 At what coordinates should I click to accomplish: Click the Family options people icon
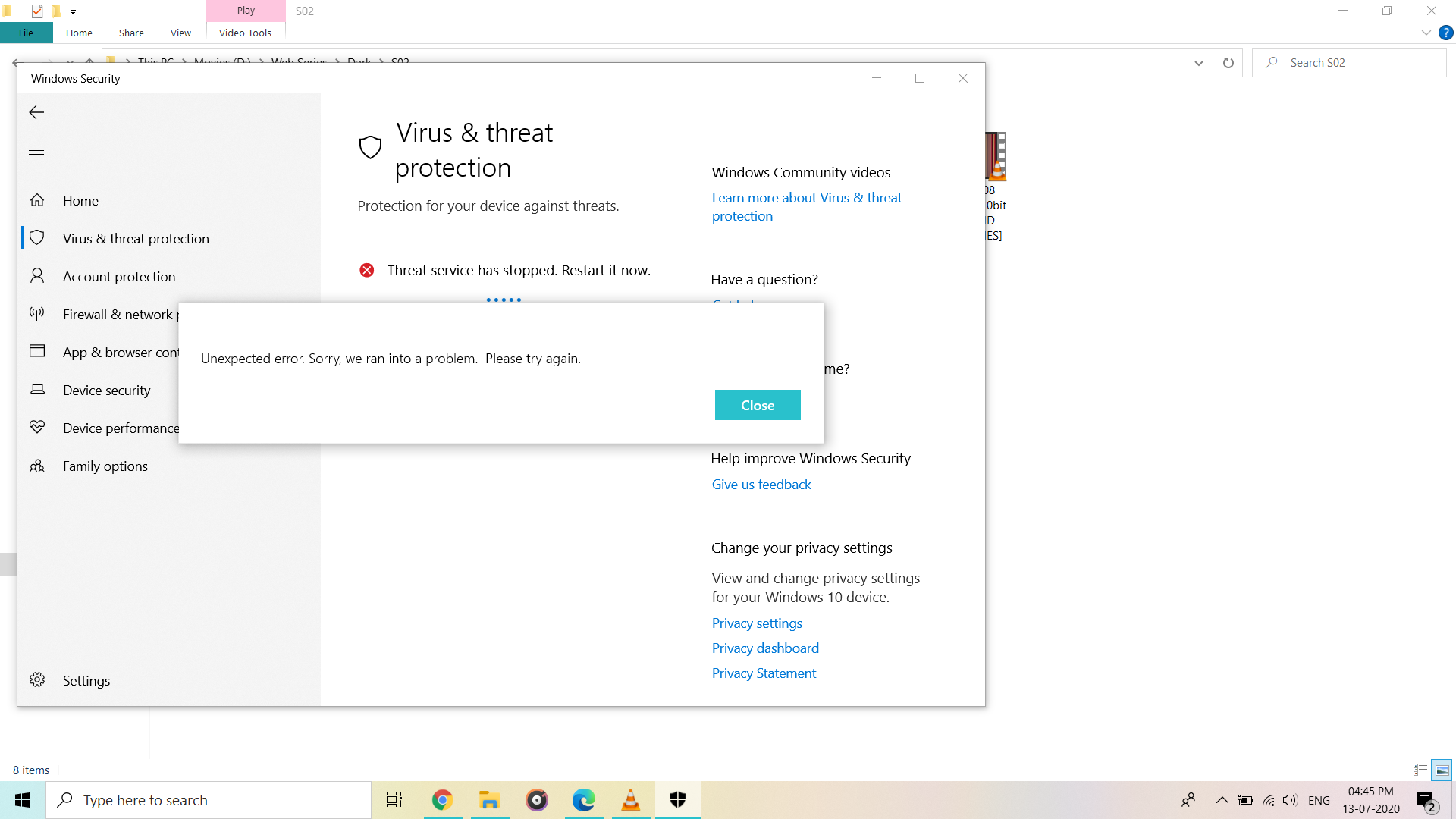coord(36,466)
